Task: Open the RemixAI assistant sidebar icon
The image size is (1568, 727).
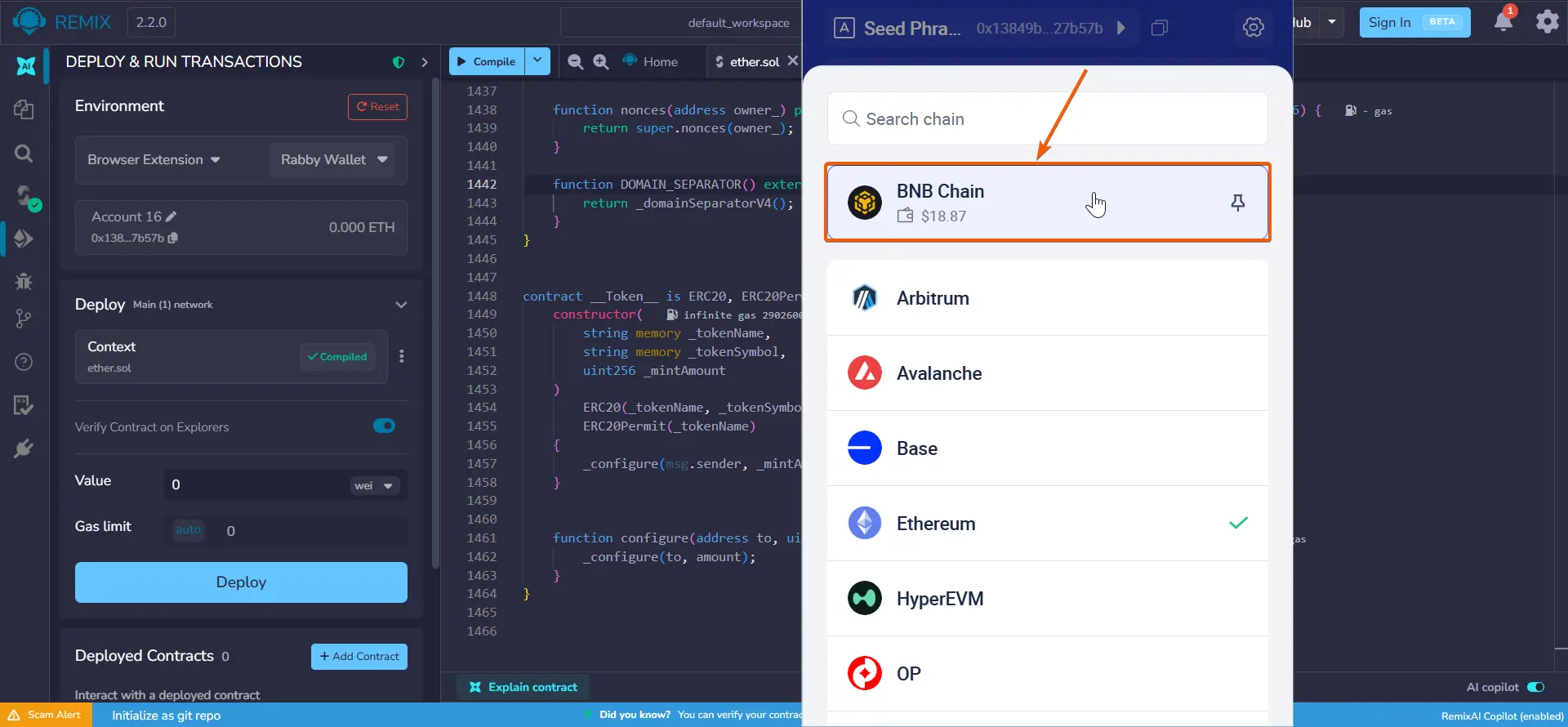Action: click(25, 65)
